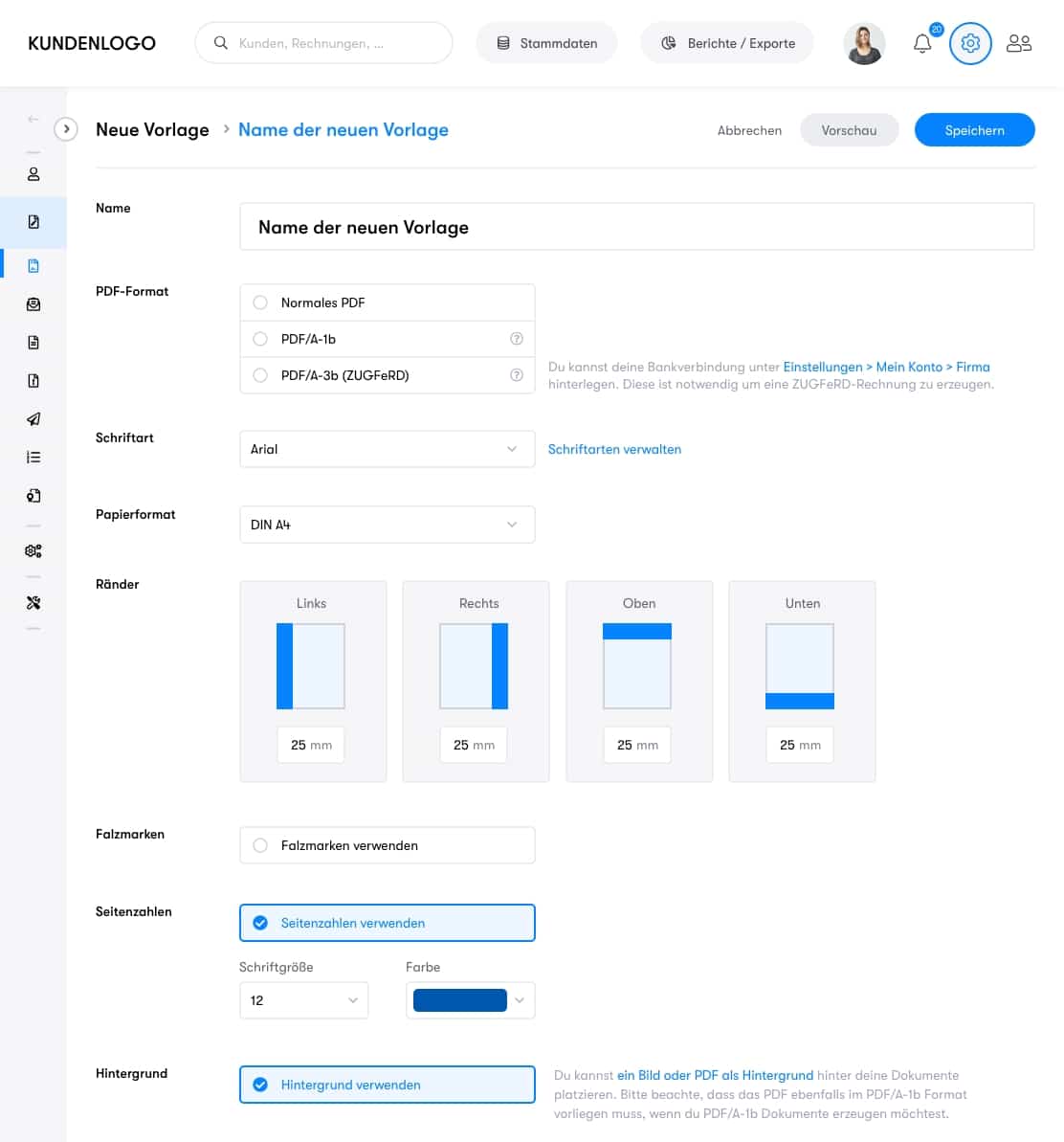Image resolution: width=1064 pixels, height=1142 pixels.
Task: Click help icon next to PDF/A-1b
Action: [517, 339]
